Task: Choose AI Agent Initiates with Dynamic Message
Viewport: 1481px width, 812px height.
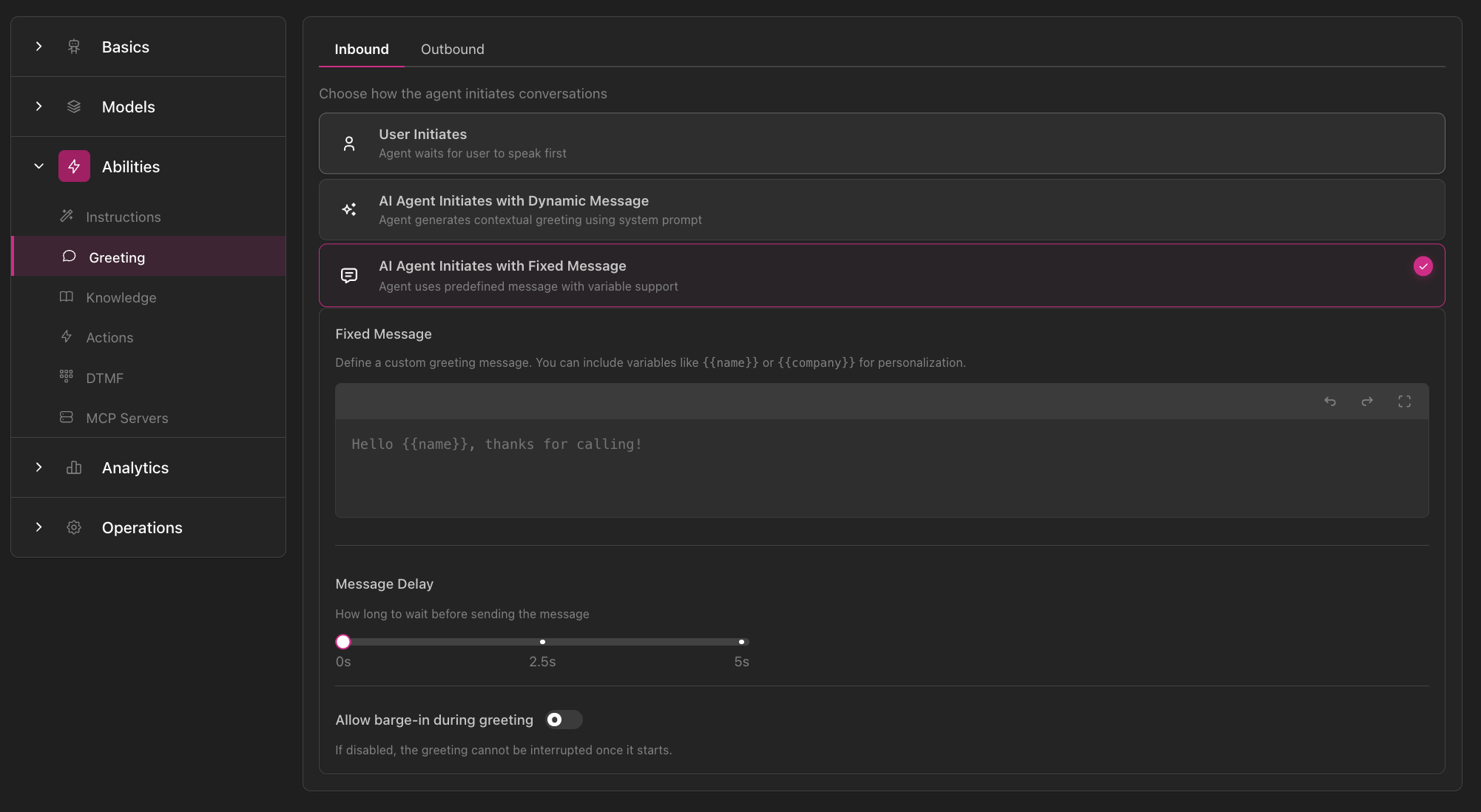Action: [x=880, y=209]
